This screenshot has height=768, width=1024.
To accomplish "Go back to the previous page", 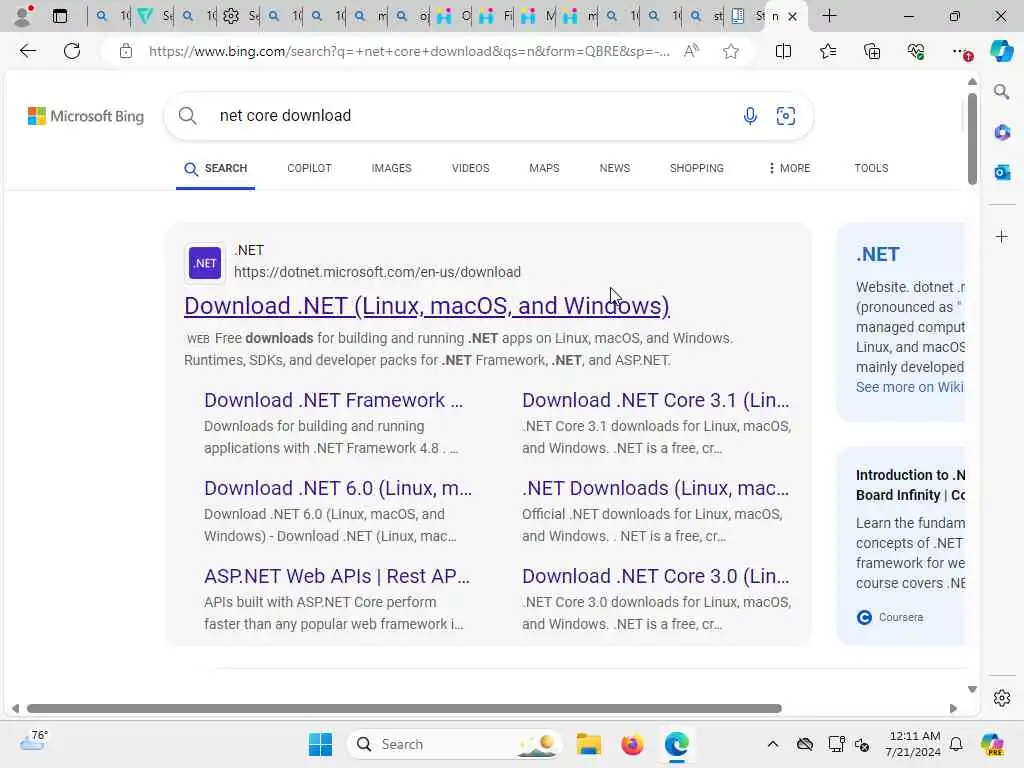I will click(x=27, y=51).
